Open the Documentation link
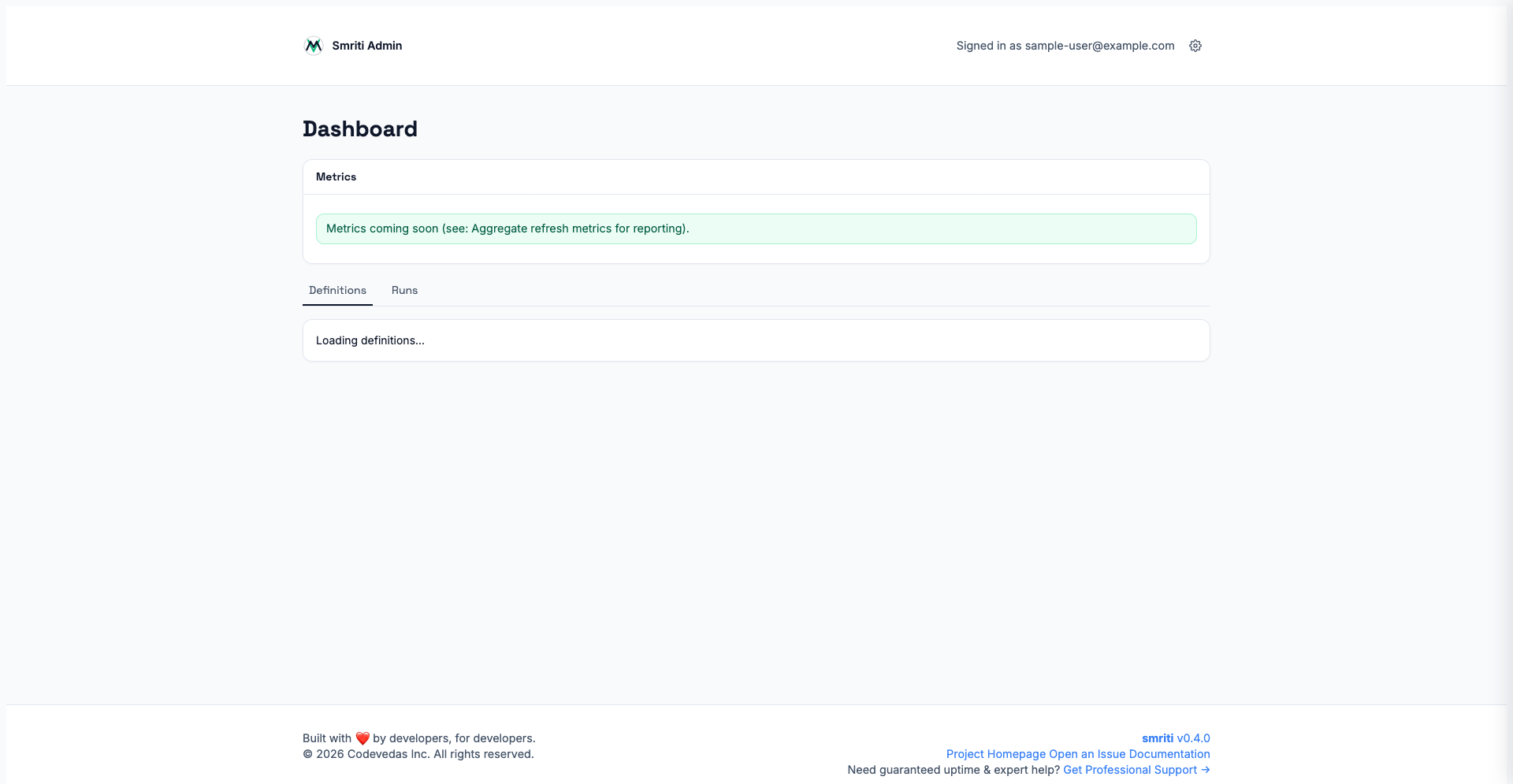Image resolution: width=1513 pixels, height=784 pixels. (x=1169, y=754)
